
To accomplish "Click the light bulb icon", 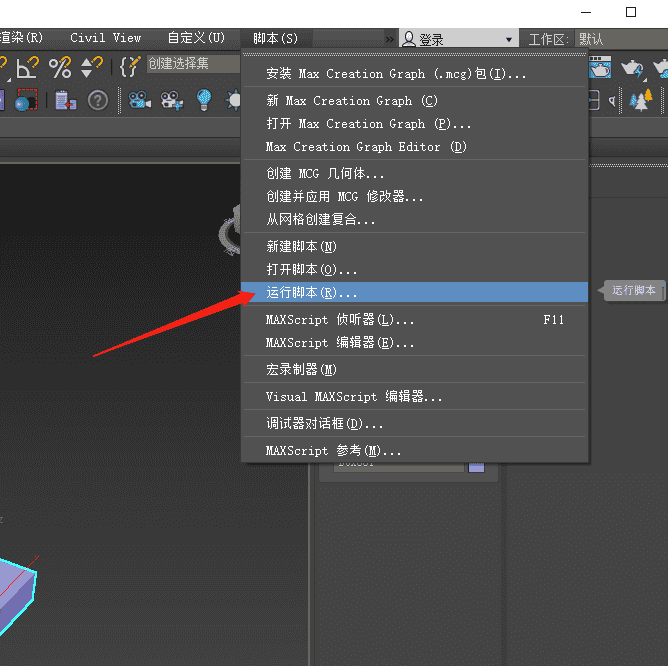I will coord(204,100).
